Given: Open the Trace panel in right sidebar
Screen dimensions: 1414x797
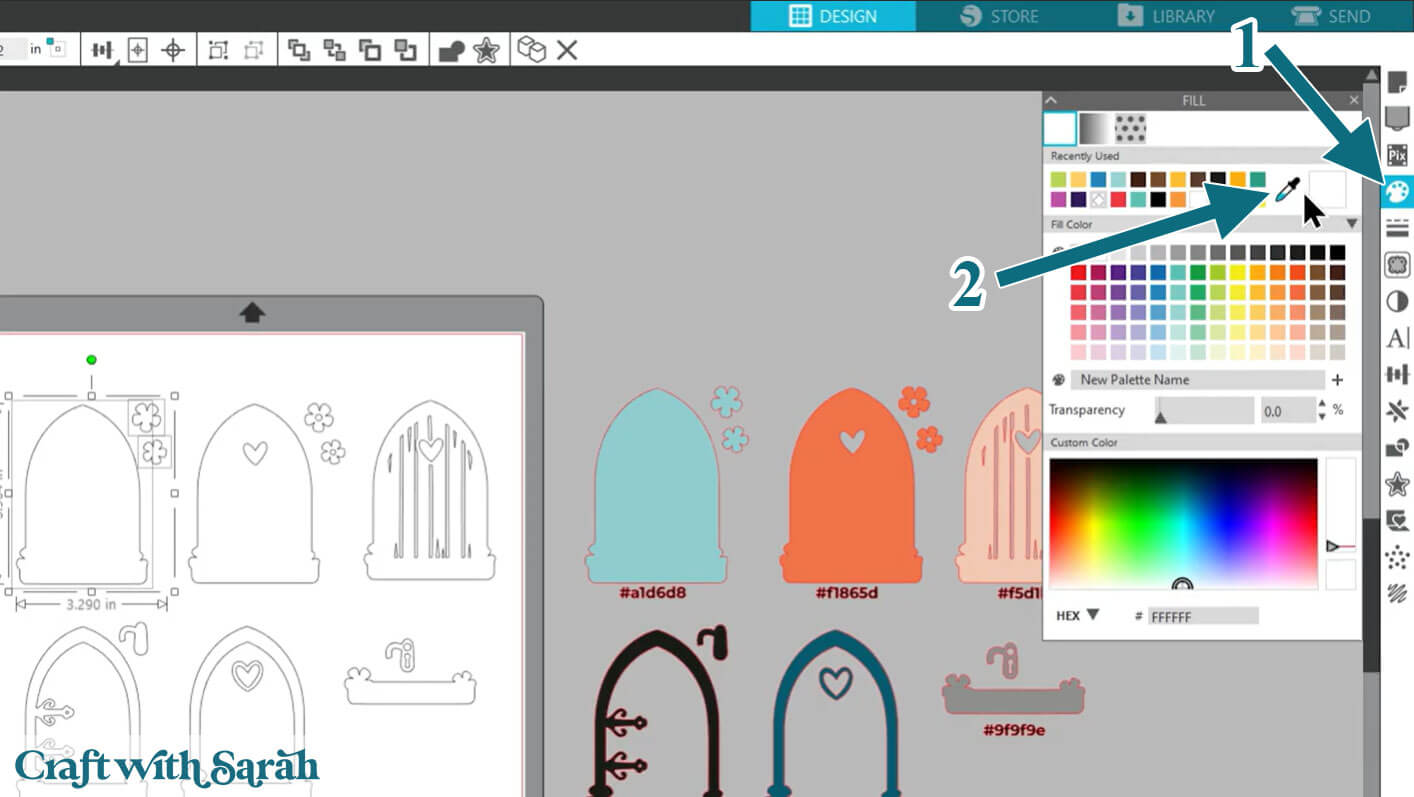Looking at the screenshot, I should coord(1397,265).
